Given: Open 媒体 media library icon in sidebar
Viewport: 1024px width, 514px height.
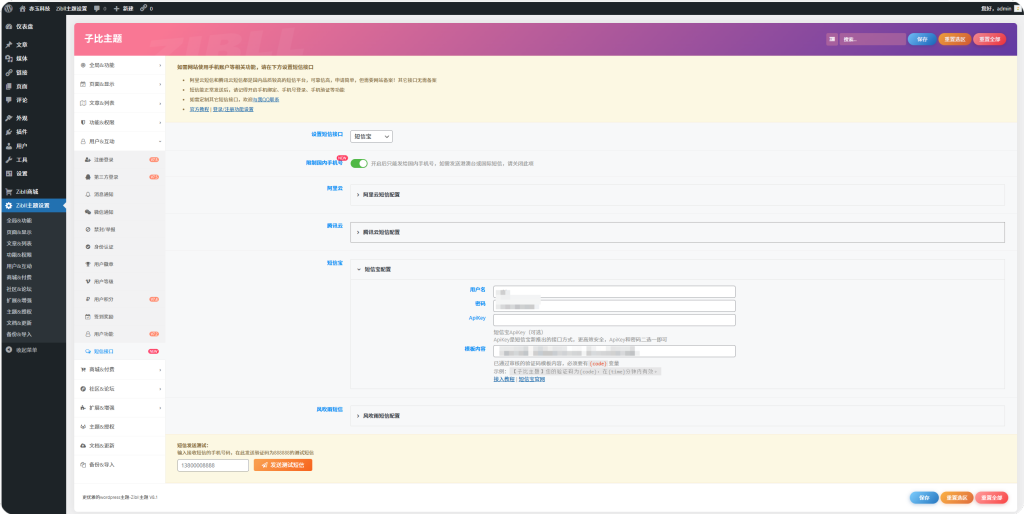Looking at the screenshot, I should coord(8,58).
